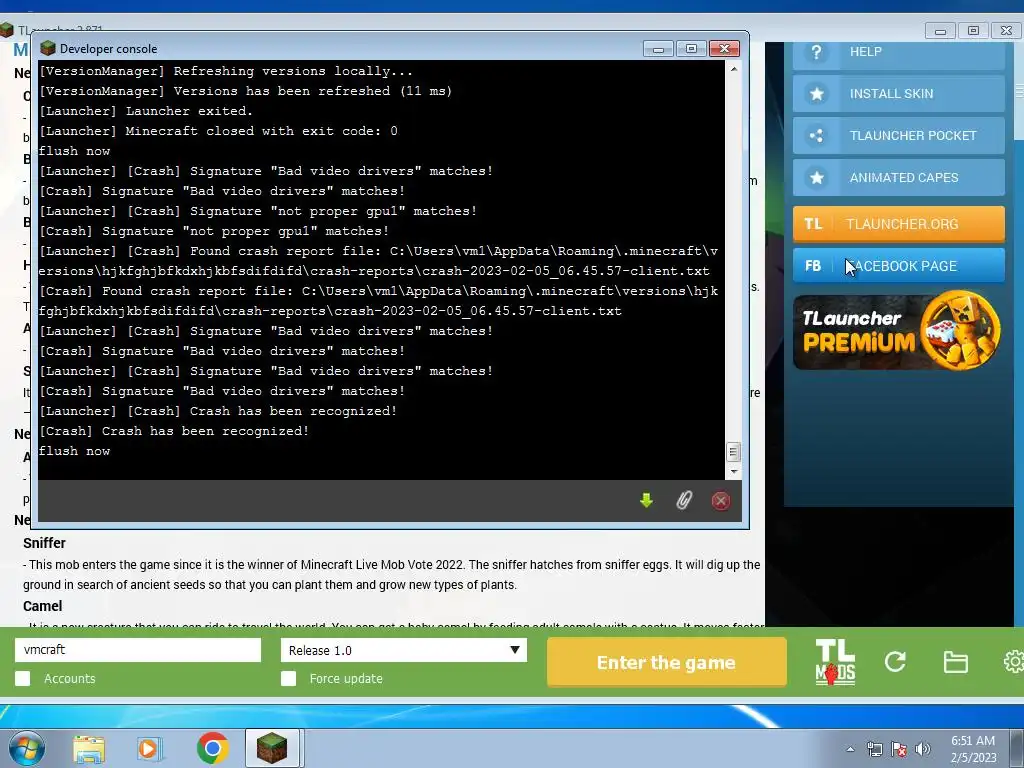Open the Release 1.0 version dropdown

404,650
